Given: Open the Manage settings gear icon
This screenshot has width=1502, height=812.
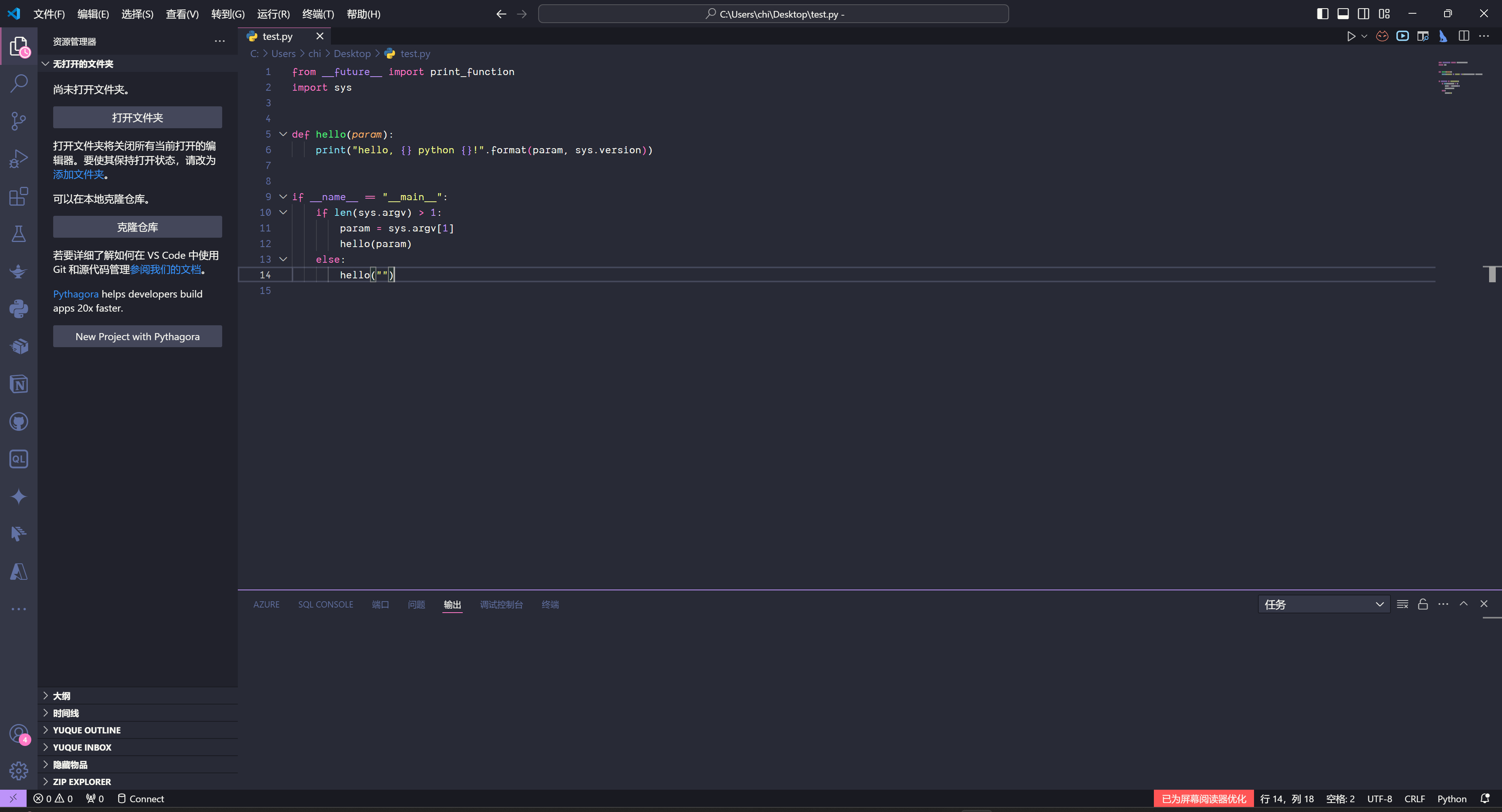Looking at the screenshot, I should tap(19, 771).
